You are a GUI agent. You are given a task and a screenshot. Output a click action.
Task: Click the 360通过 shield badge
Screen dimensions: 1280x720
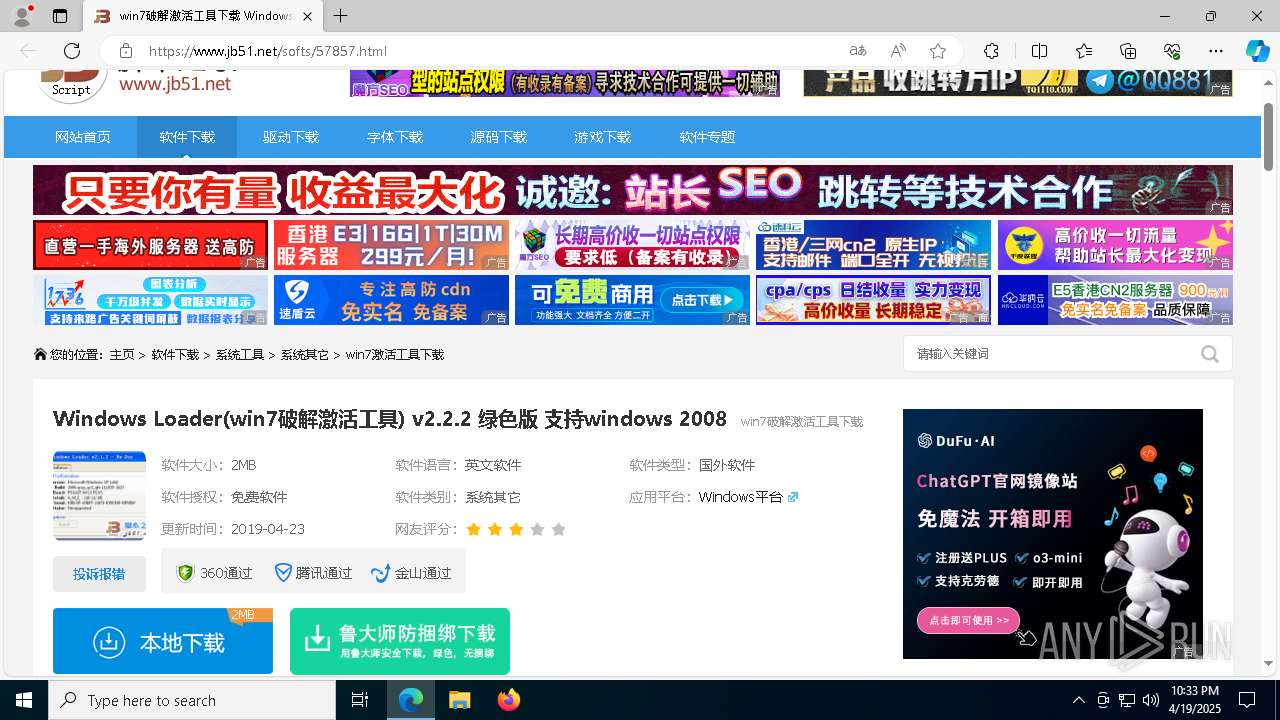214,573
